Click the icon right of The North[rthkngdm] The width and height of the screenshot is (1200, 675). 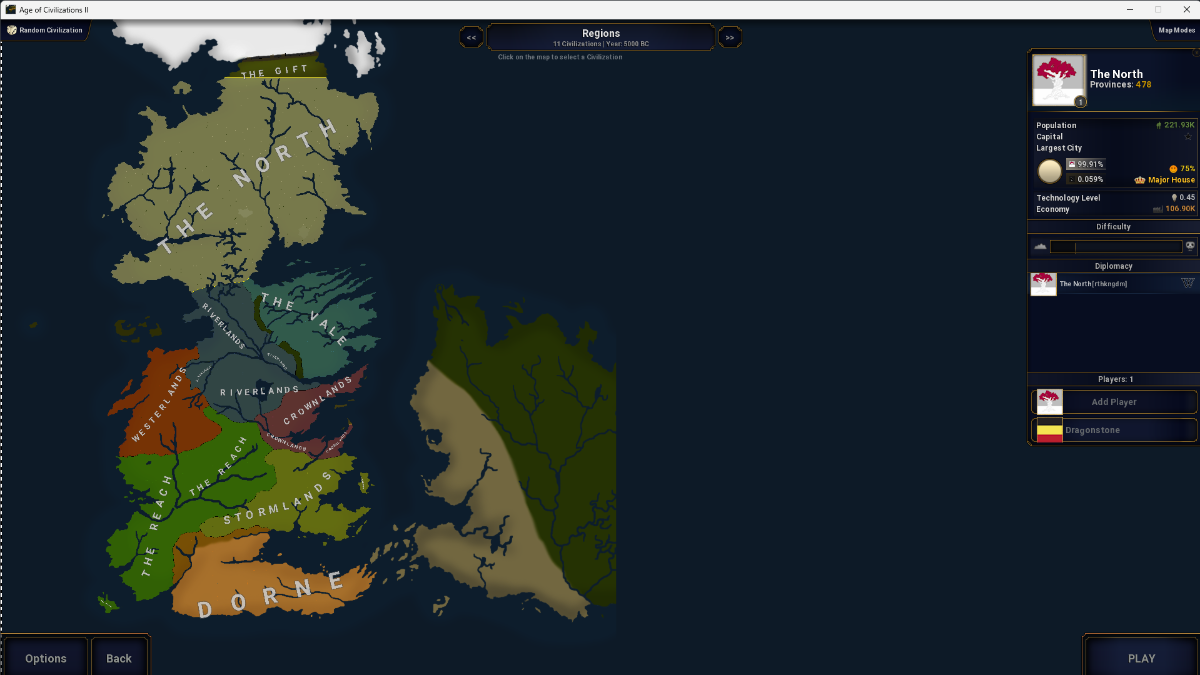[1188, 283]
